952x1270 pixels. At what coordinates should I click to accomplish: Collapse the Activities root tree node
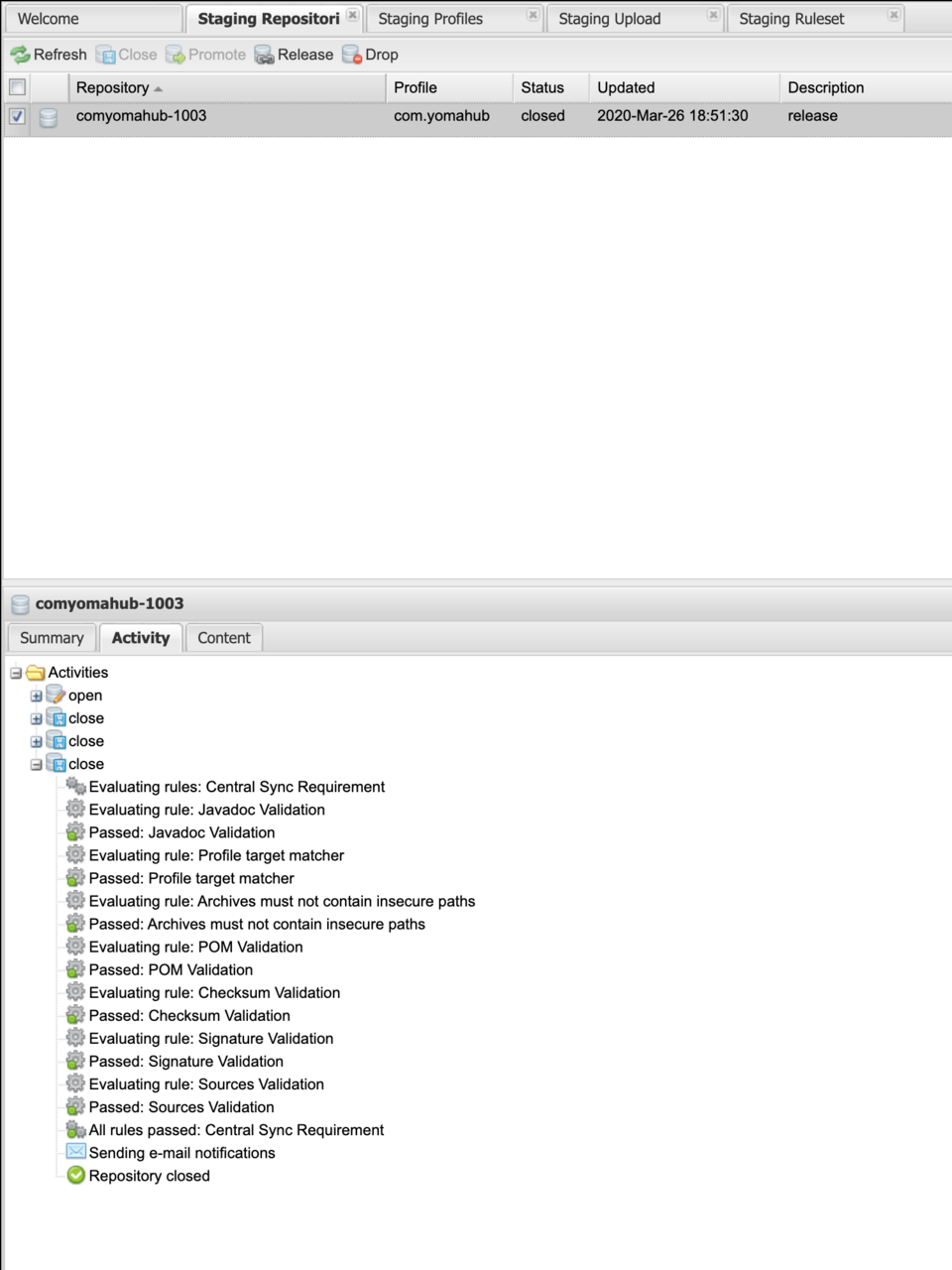(16, 673)
